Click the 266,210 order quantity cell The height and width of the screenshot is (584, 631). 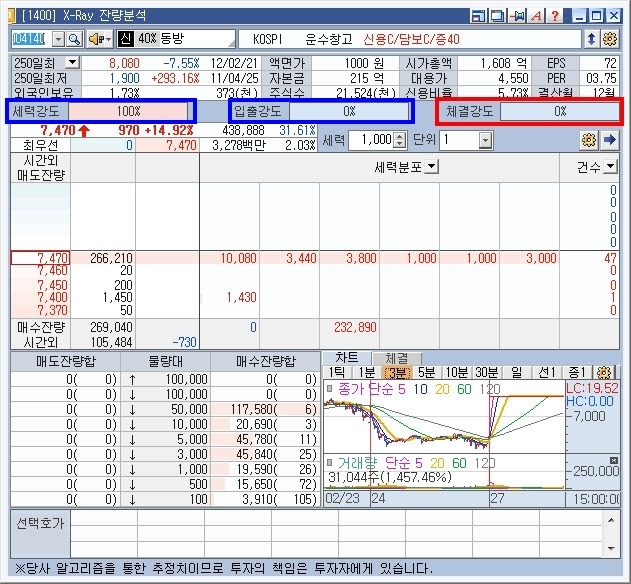(x=103, y=258)
